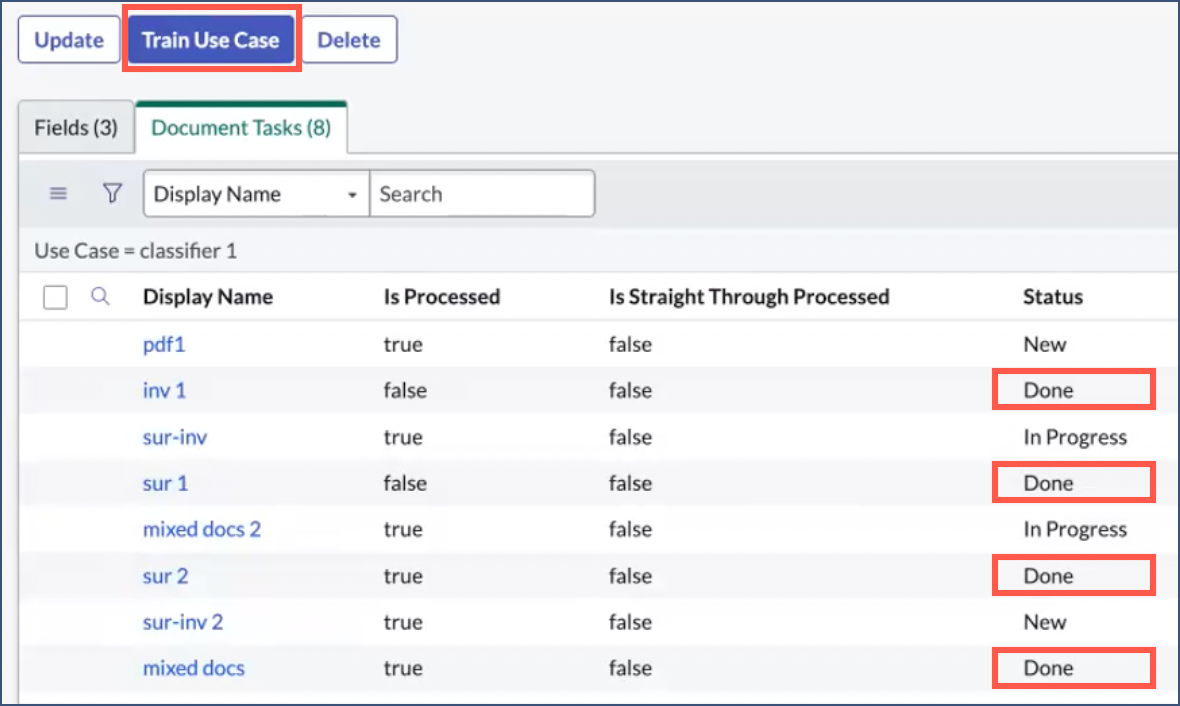Open the filter funnel icon
Viewport: 1180px width, 706px height.
coord(112,194)
